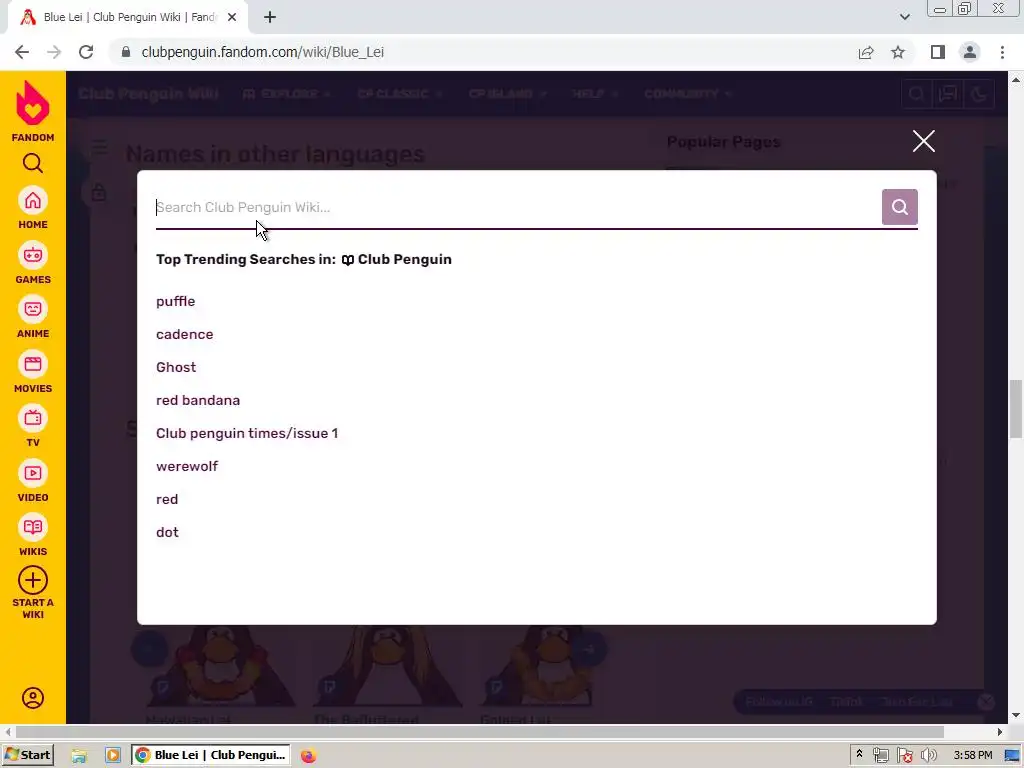Search trending term dot
The height and width of the screenshot is (768, 1024).
click(x=167, y=532)
